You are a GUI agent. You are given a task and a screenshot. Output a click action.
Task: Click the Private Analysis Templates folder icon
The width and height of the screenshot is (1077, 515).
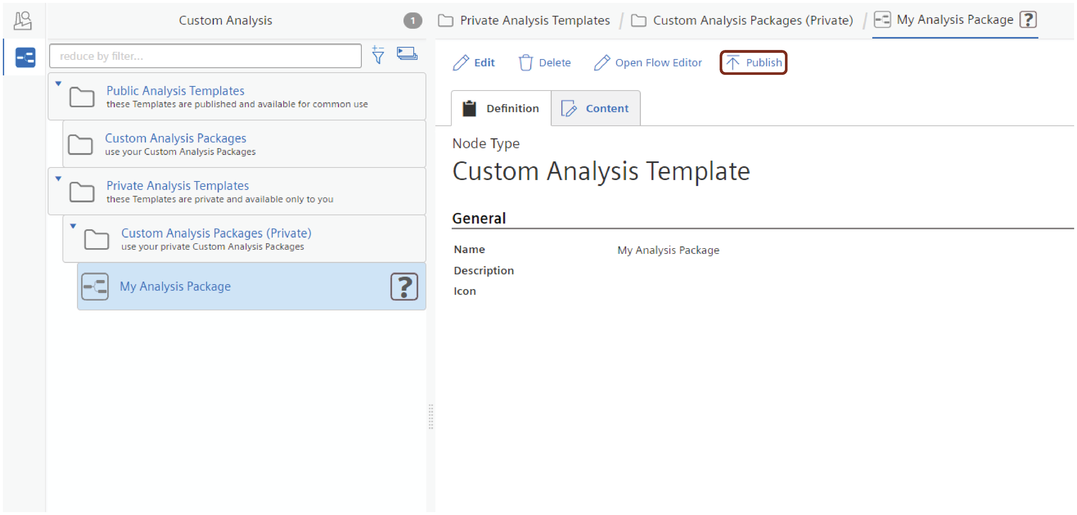pos(82,192)
